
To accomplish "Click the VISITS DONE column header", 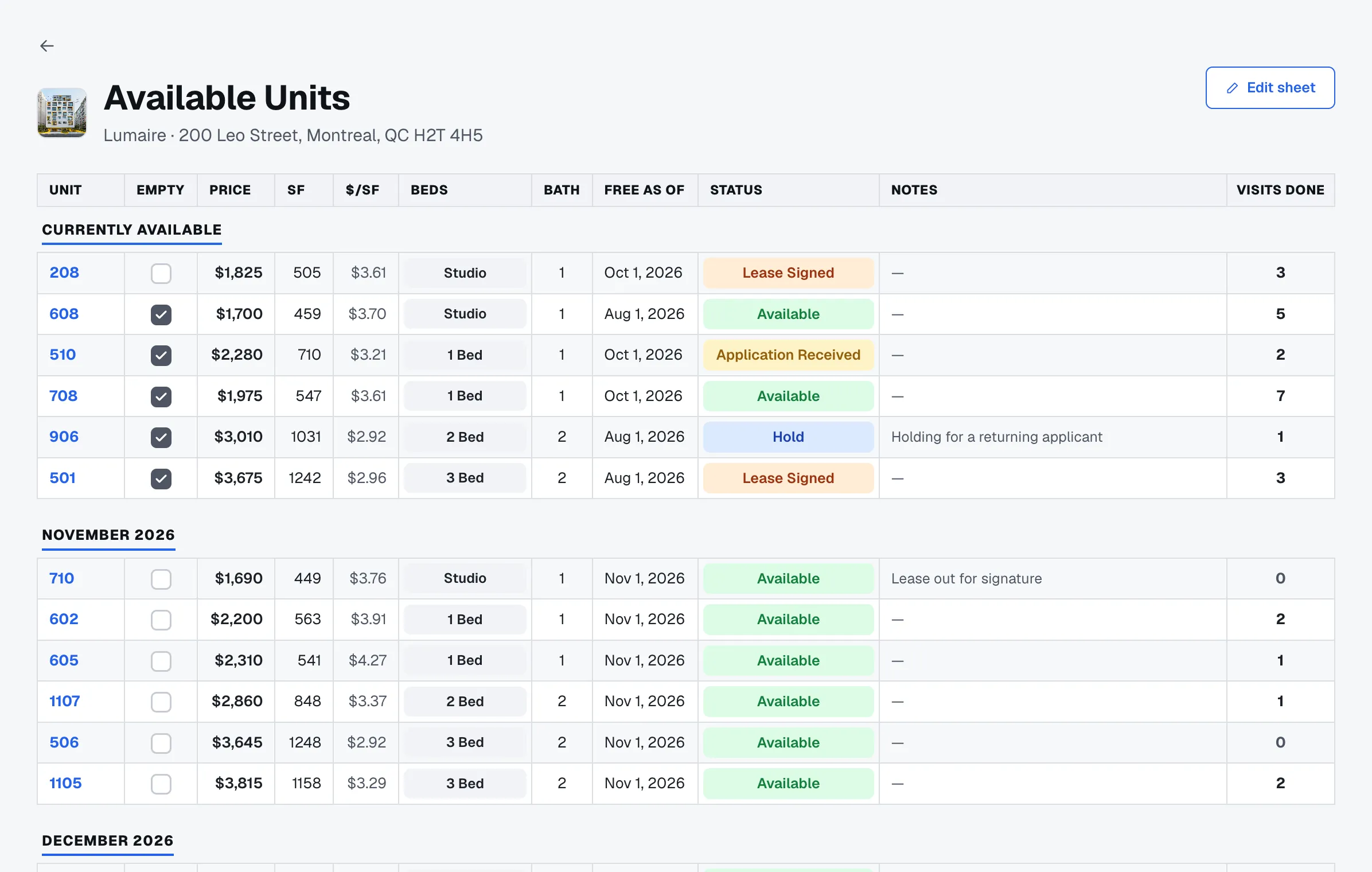I will point(1280,190).
